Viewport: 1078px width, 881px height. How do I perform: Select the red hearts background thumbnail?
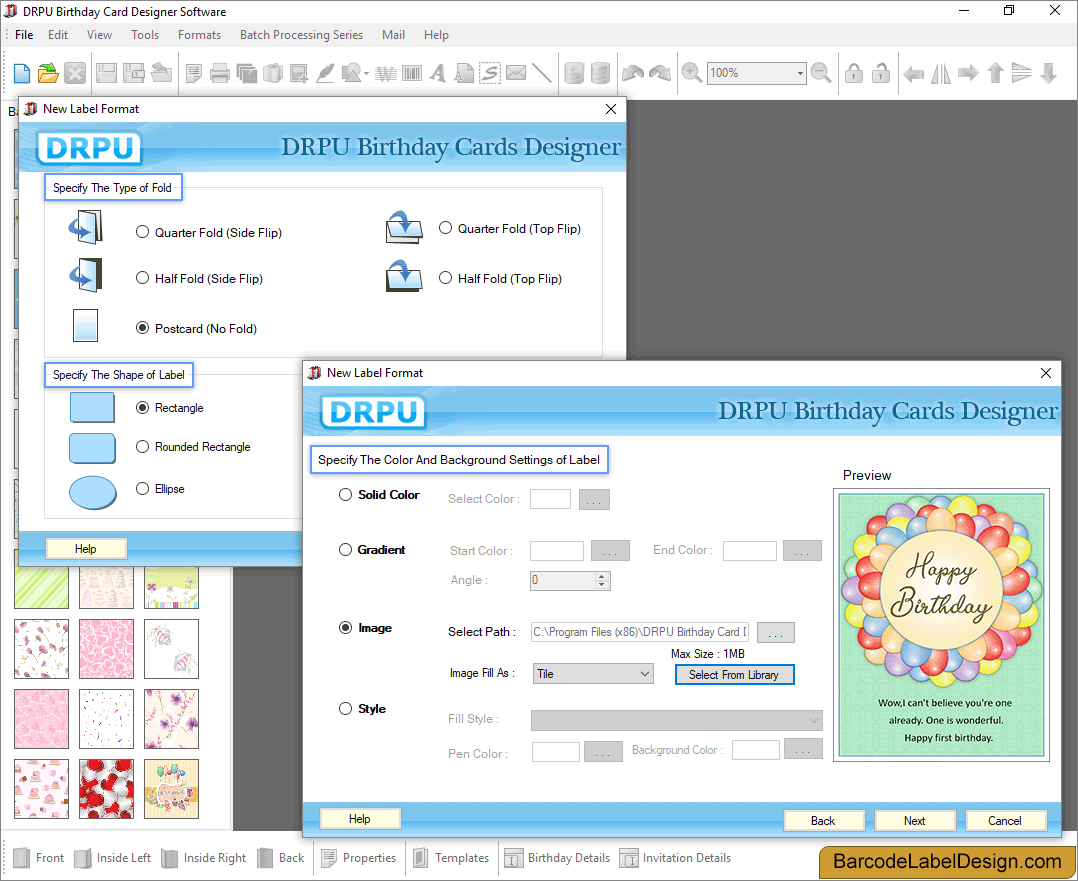pos(107,789)
